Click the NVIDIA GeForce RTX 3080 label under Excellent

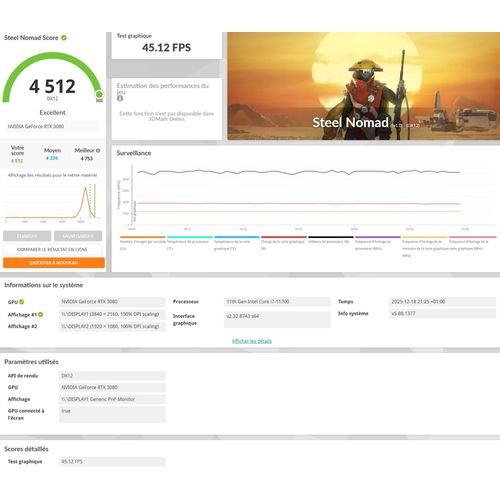[52, 126]
